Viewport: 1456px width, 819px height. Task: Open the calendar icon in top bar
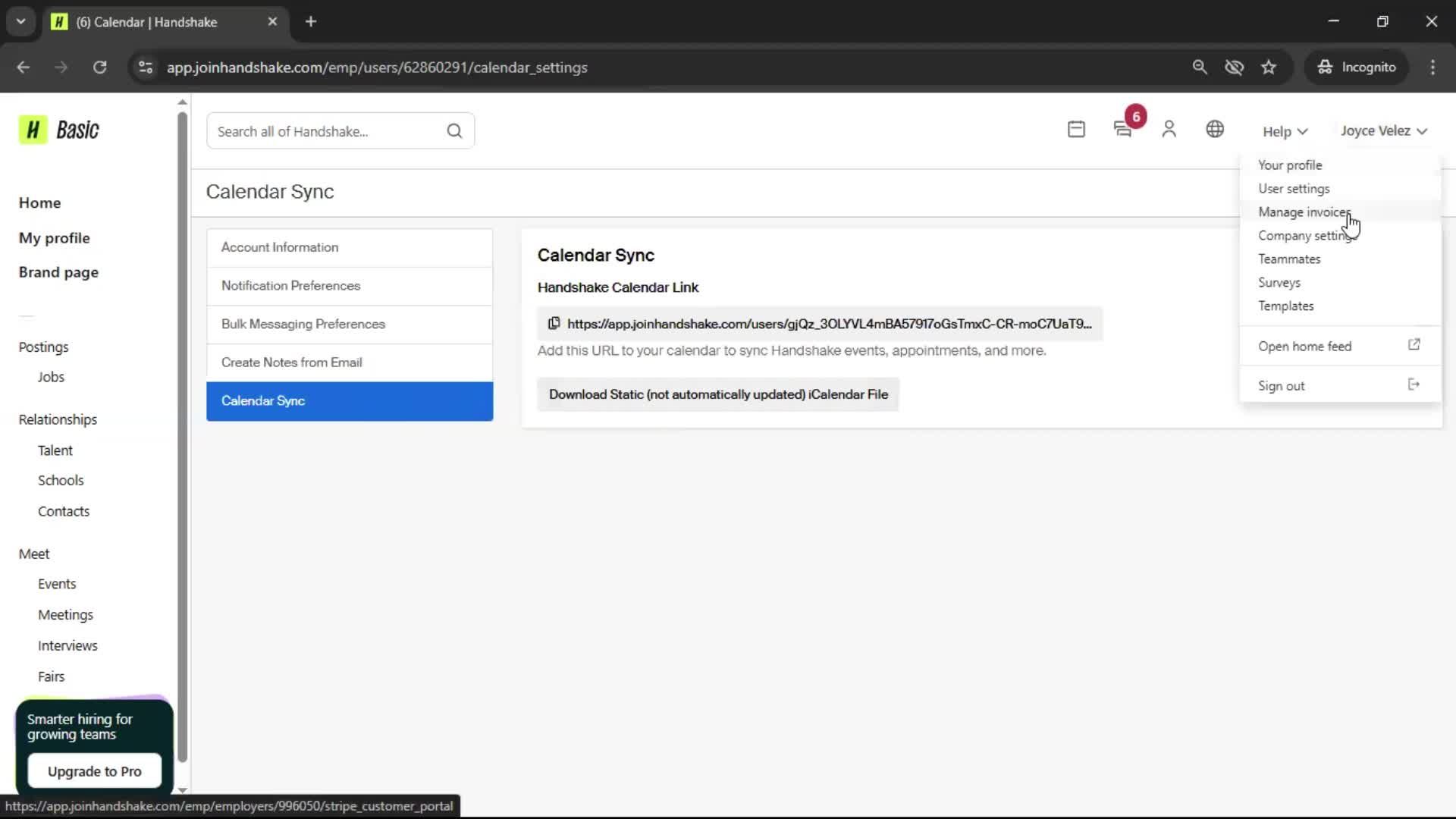[1076, 130]
